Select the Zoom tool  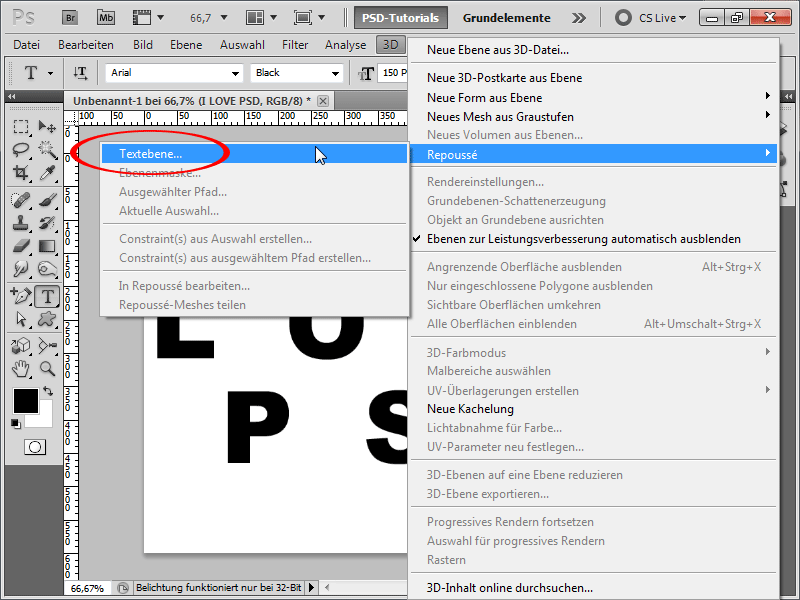[x=47, y=369]
